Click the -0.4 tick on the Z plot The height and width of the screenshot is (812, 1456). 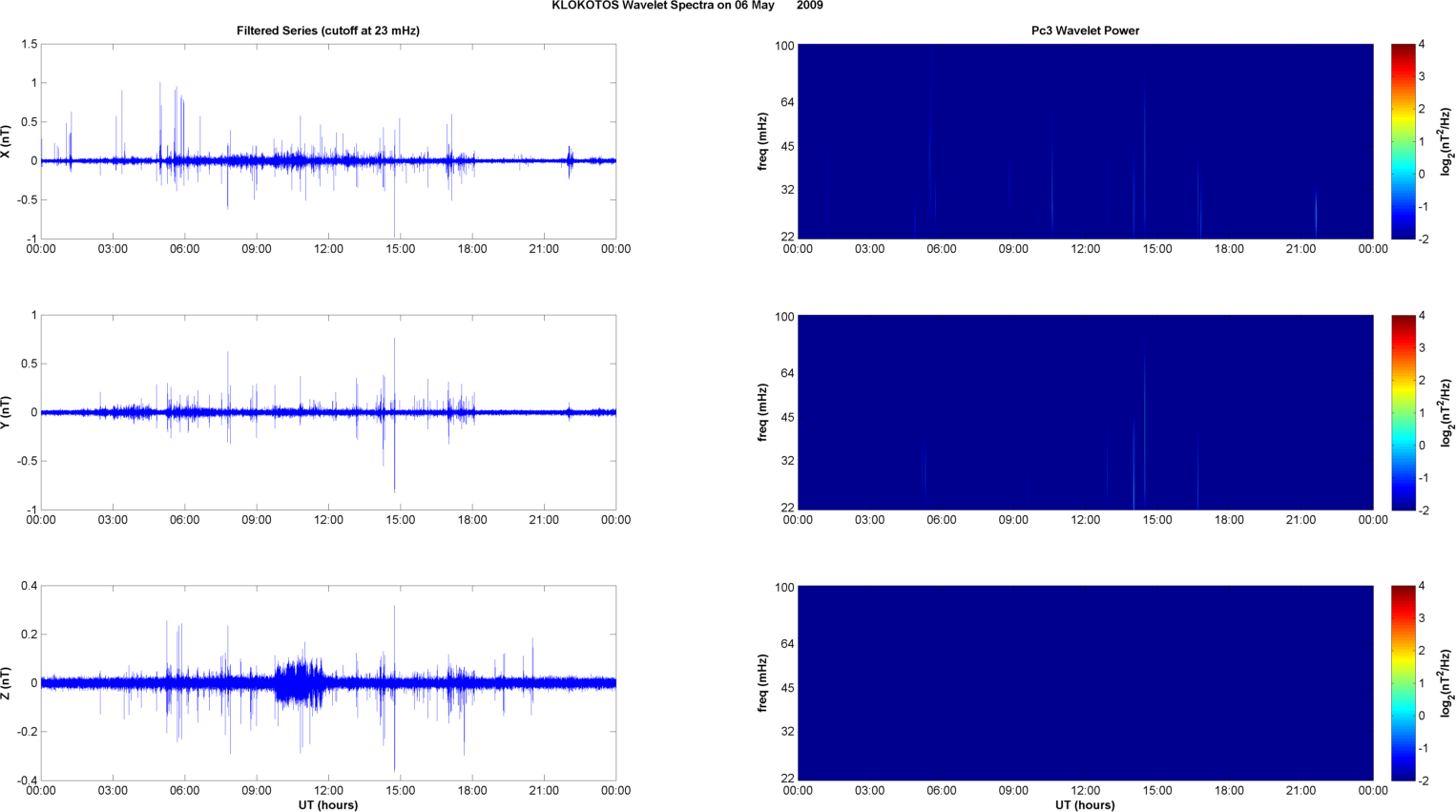[27, 781]
